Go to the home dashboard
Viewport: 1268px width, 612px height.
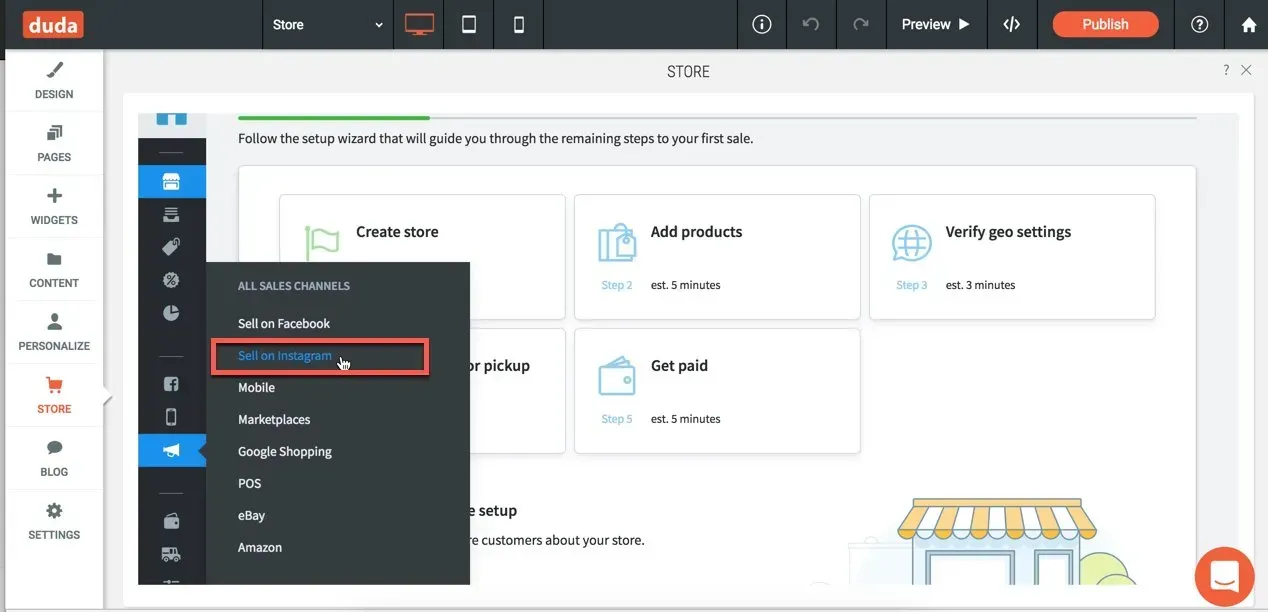1249,25
